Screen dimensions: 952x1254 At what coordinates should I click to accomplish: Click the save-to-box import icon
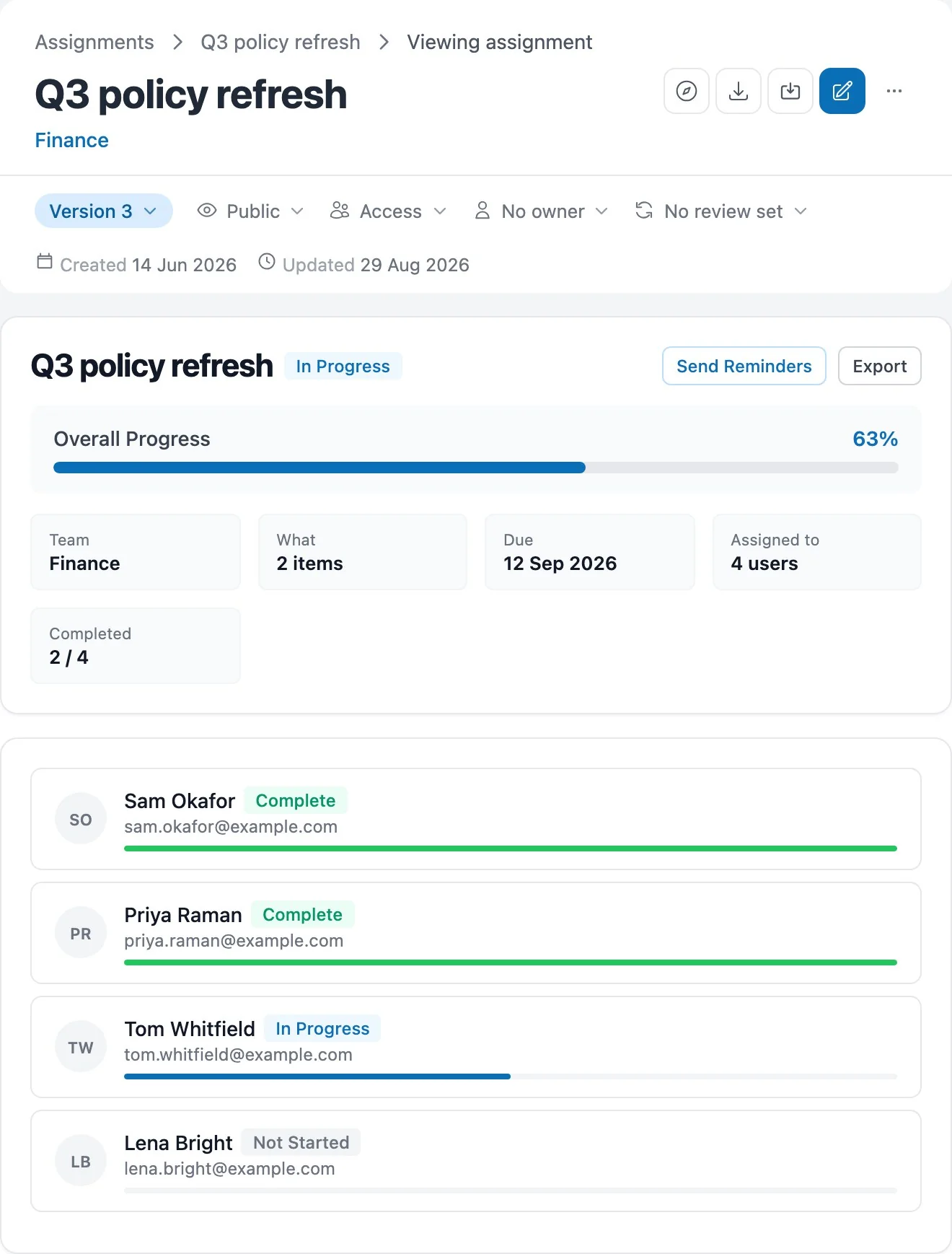coord(790,91)
